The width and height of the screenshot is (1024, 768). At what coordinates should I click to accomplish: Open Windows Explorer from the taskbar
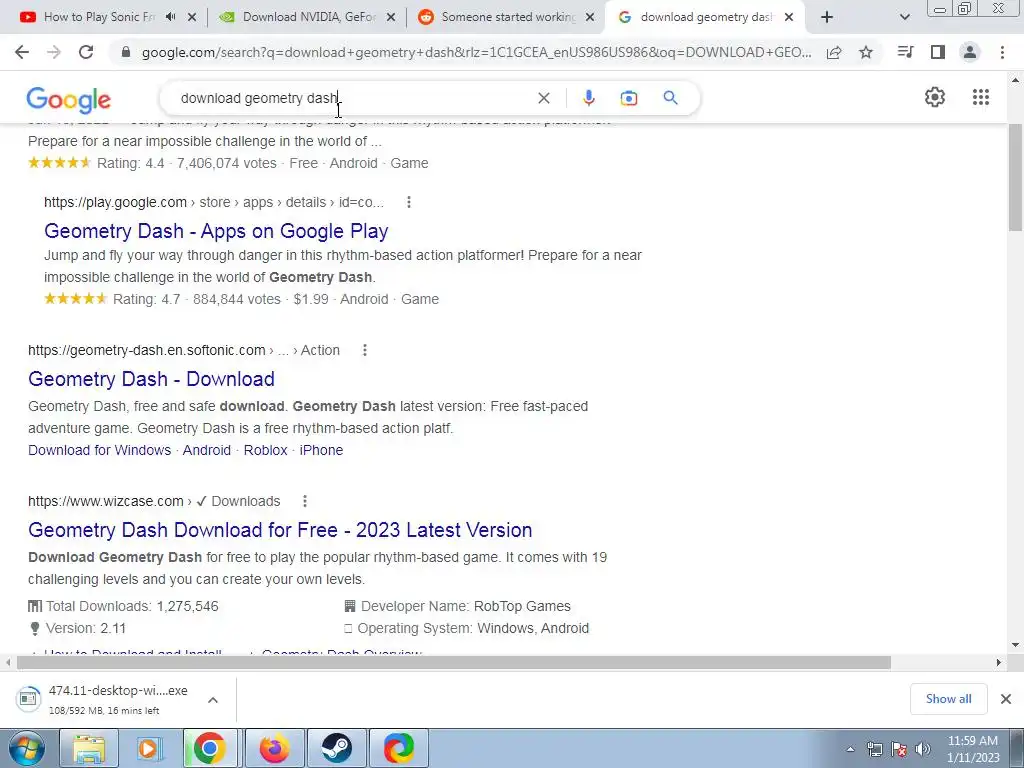(x=89, y=748)
